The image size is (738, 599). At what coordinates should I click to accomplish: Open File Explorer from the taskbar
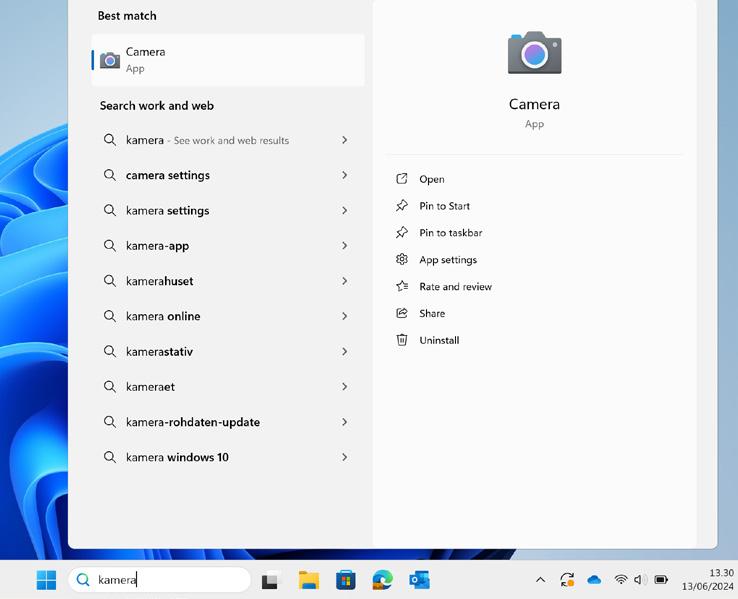tap(309, 580)
